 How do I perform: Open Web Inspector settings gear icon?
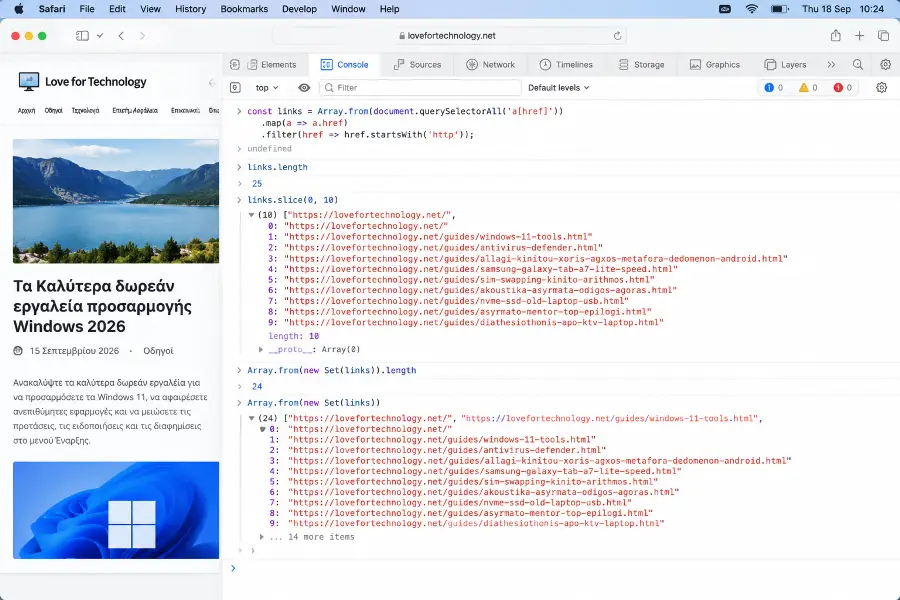(x=886, y=65)
